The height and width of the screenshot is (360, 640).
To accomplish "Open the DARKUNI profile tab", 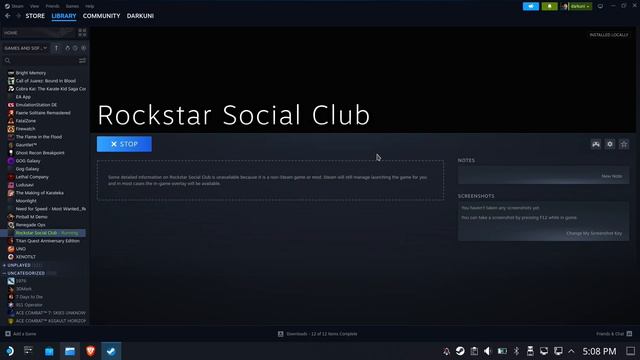I will tap(140, 16).
